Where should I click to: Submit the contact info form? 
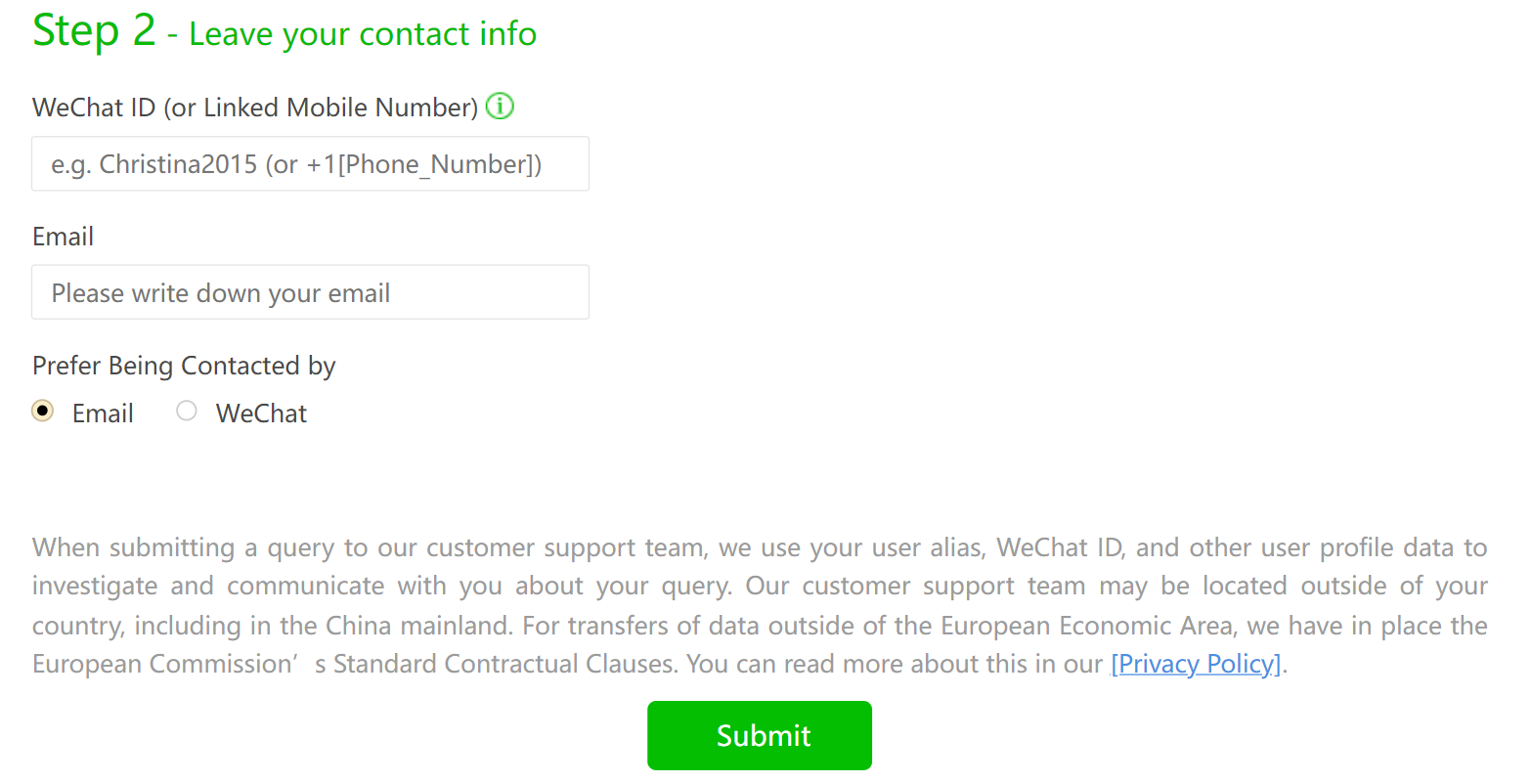pos(760,735)
